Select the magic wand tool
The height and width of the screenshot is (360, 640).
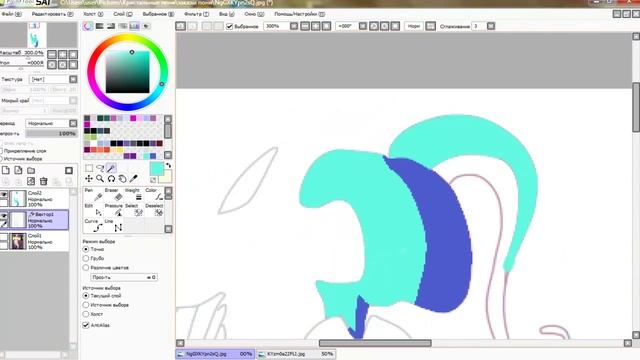coord(111,168)
